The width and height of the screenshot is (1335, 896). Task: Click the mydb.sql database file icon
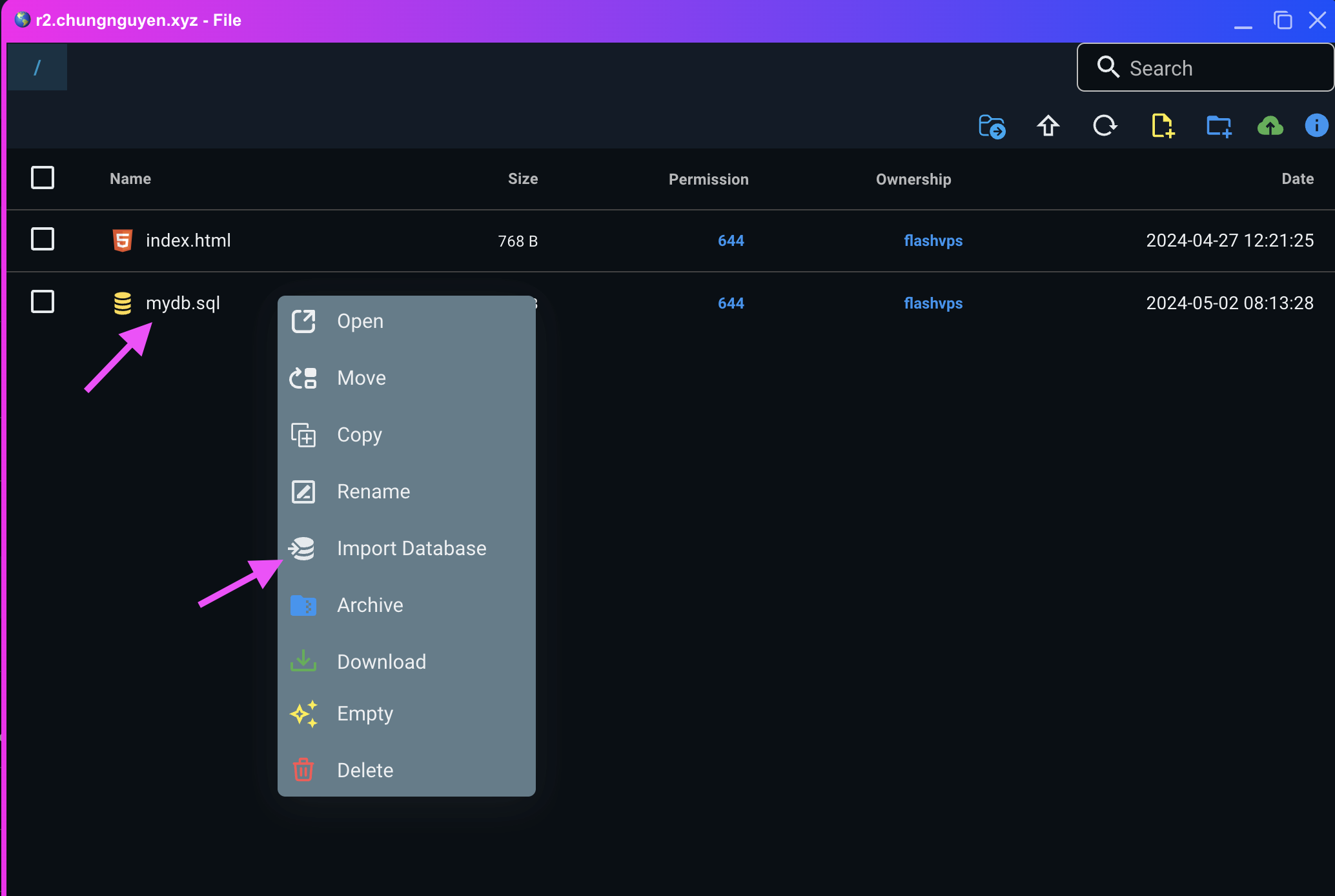click(122, 303)
